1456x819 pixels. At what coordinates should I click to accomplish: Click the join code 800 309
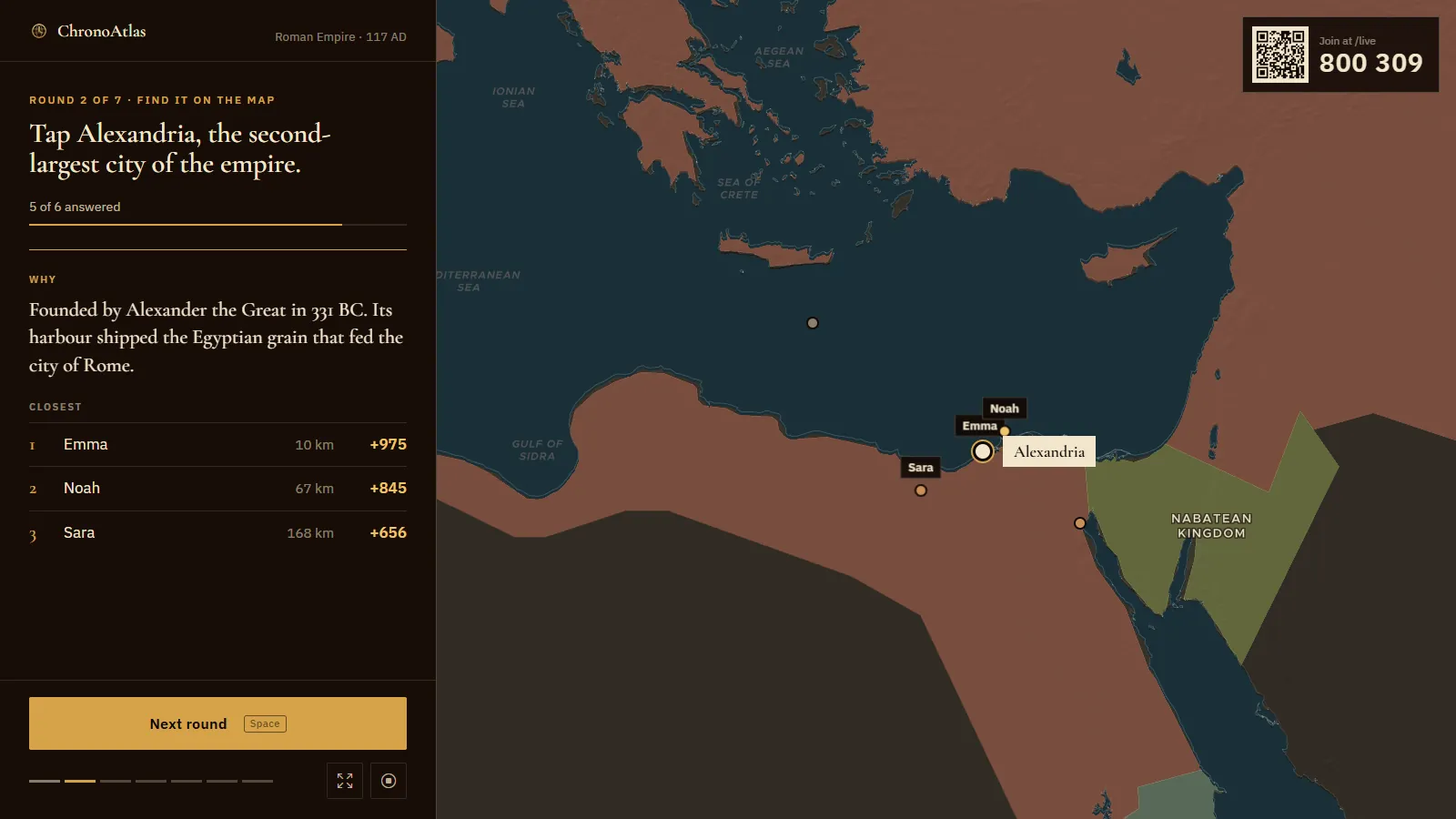point(1370,63)
